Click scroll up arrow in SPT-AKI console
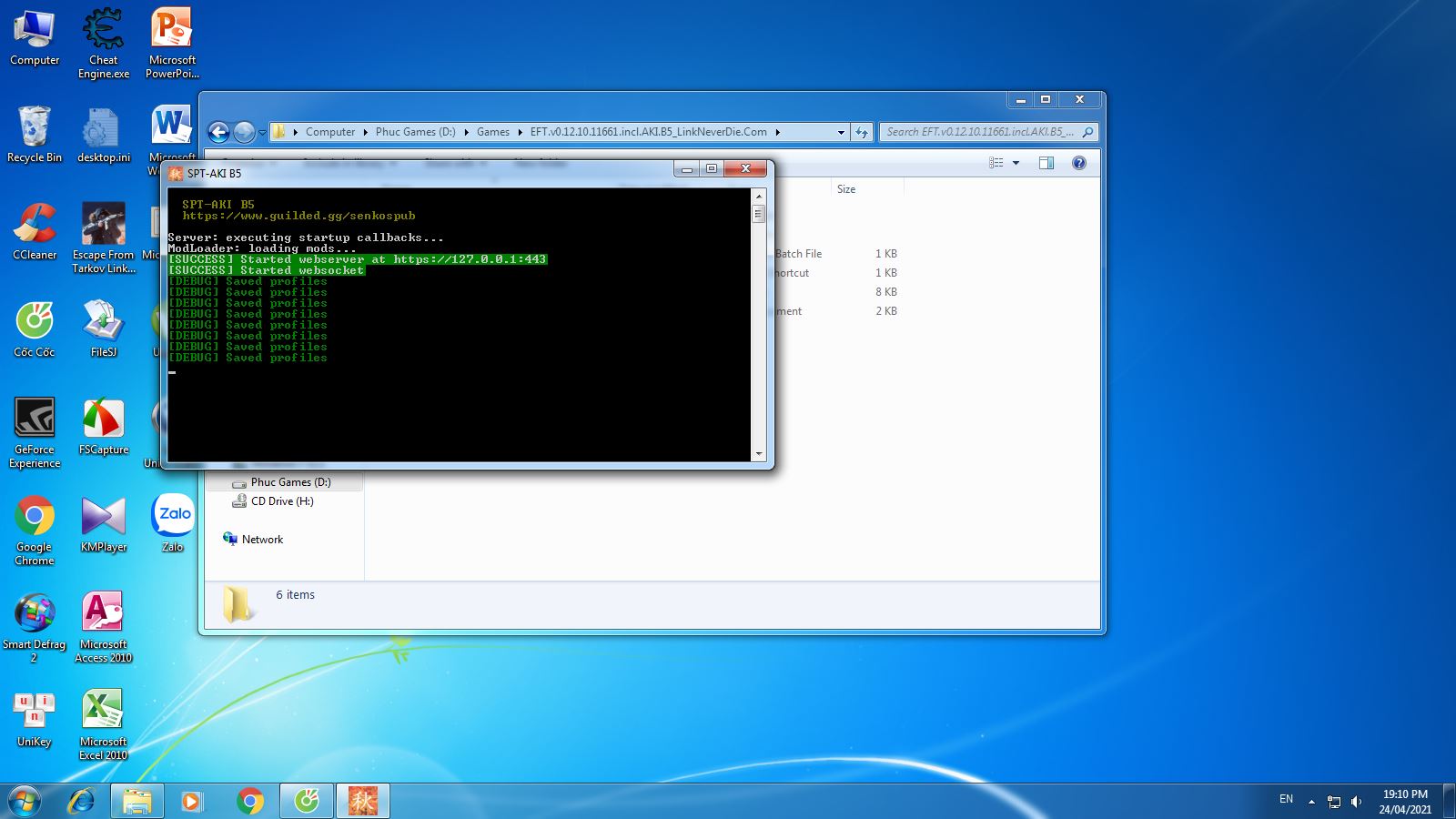This screenshot has height=819, width=1456. 759,196
